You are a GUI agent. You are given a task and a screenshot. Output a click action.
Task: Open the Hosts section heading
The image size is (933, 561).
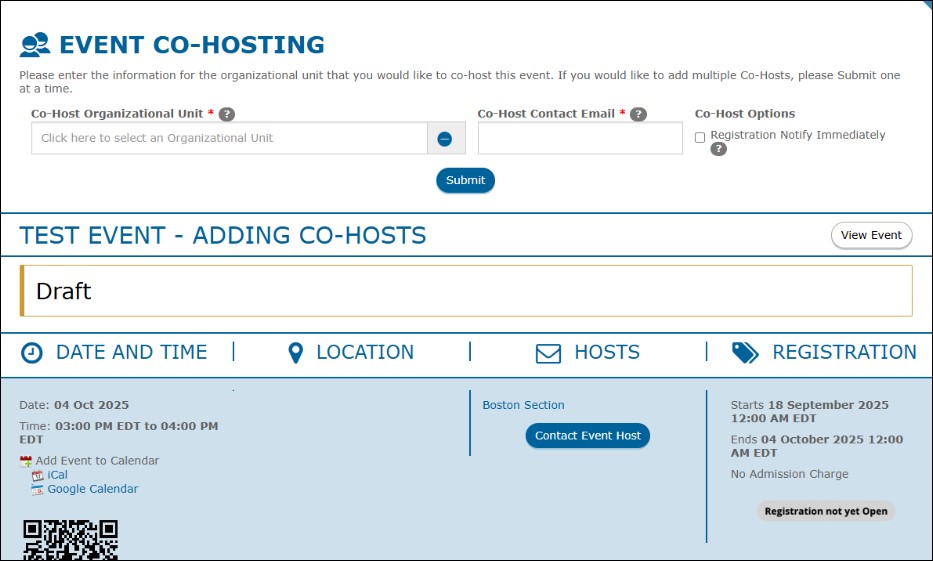click(606, 353)
